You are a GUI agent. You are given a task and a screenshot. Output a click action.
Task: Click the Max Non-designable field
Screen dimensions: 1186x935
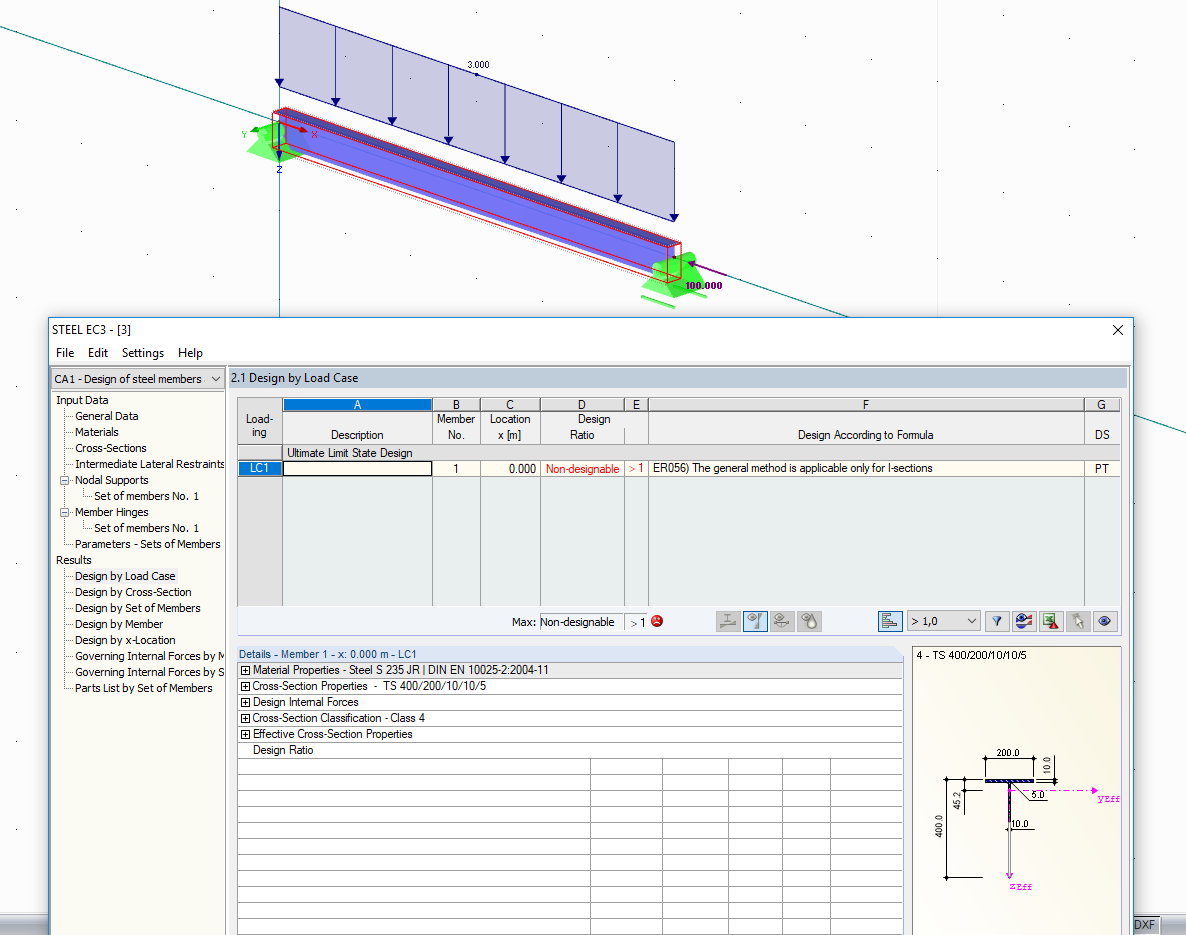tap(581, 622)
